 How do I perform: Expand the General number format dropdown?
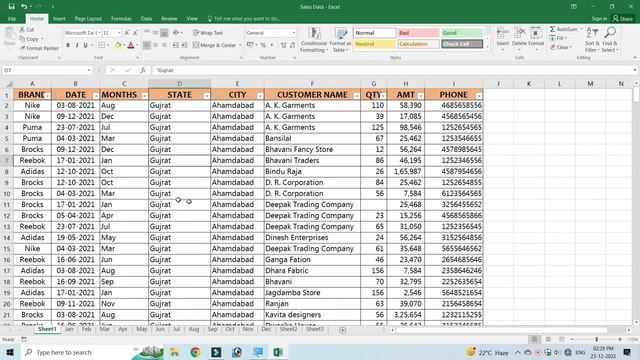click(x=293, y=33)
